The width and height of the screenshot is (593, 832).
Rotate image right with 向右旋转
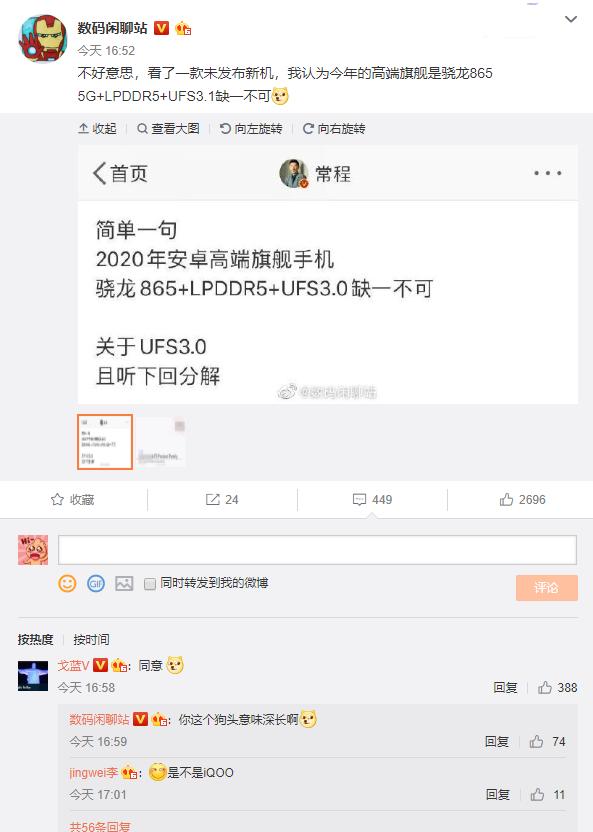point(334,128)
